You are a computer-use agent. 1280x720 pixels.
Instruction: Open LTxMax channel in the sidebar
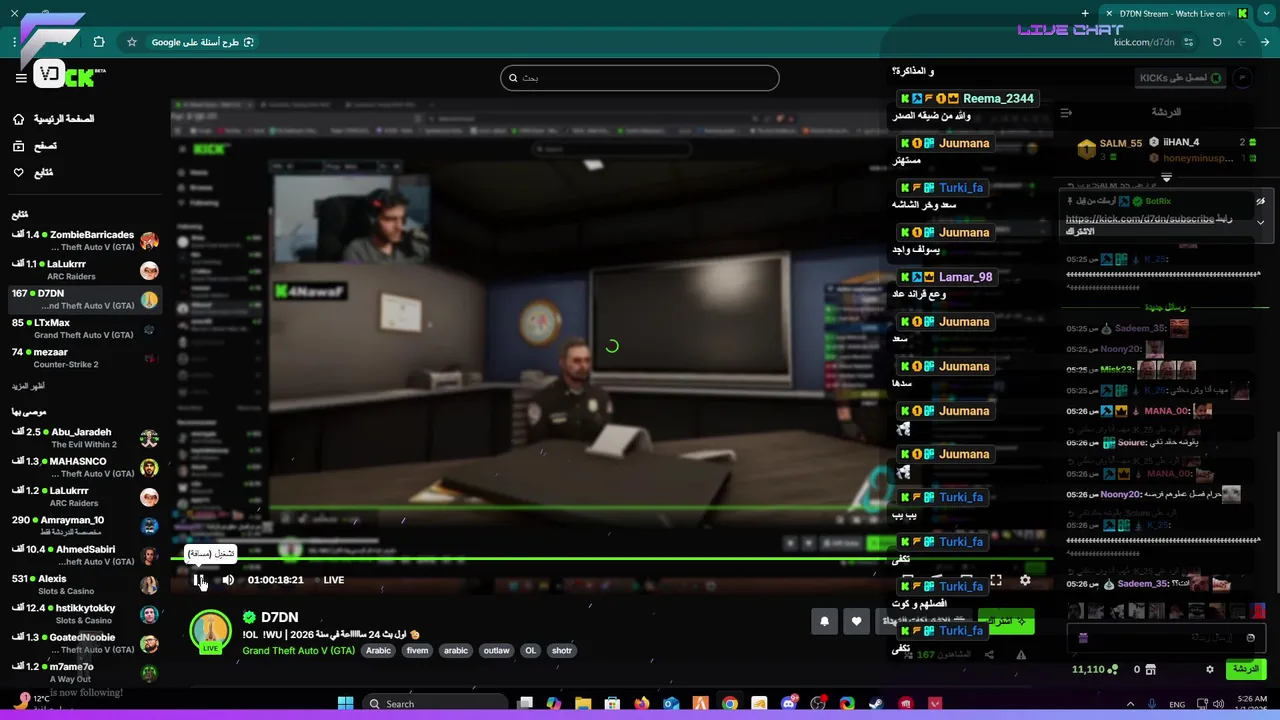(85, 328)
